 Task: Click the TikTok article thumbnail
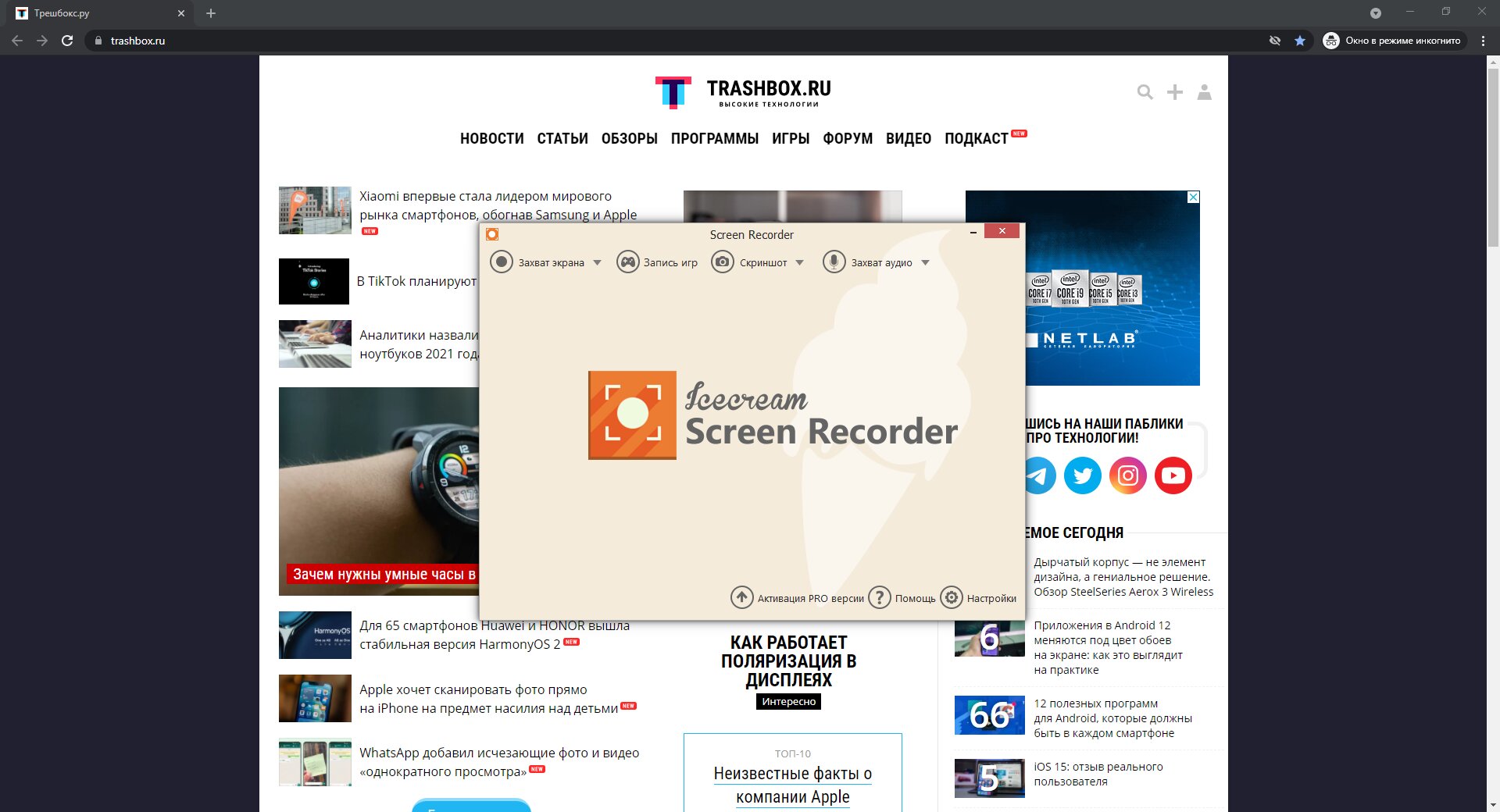coord(314,281)
